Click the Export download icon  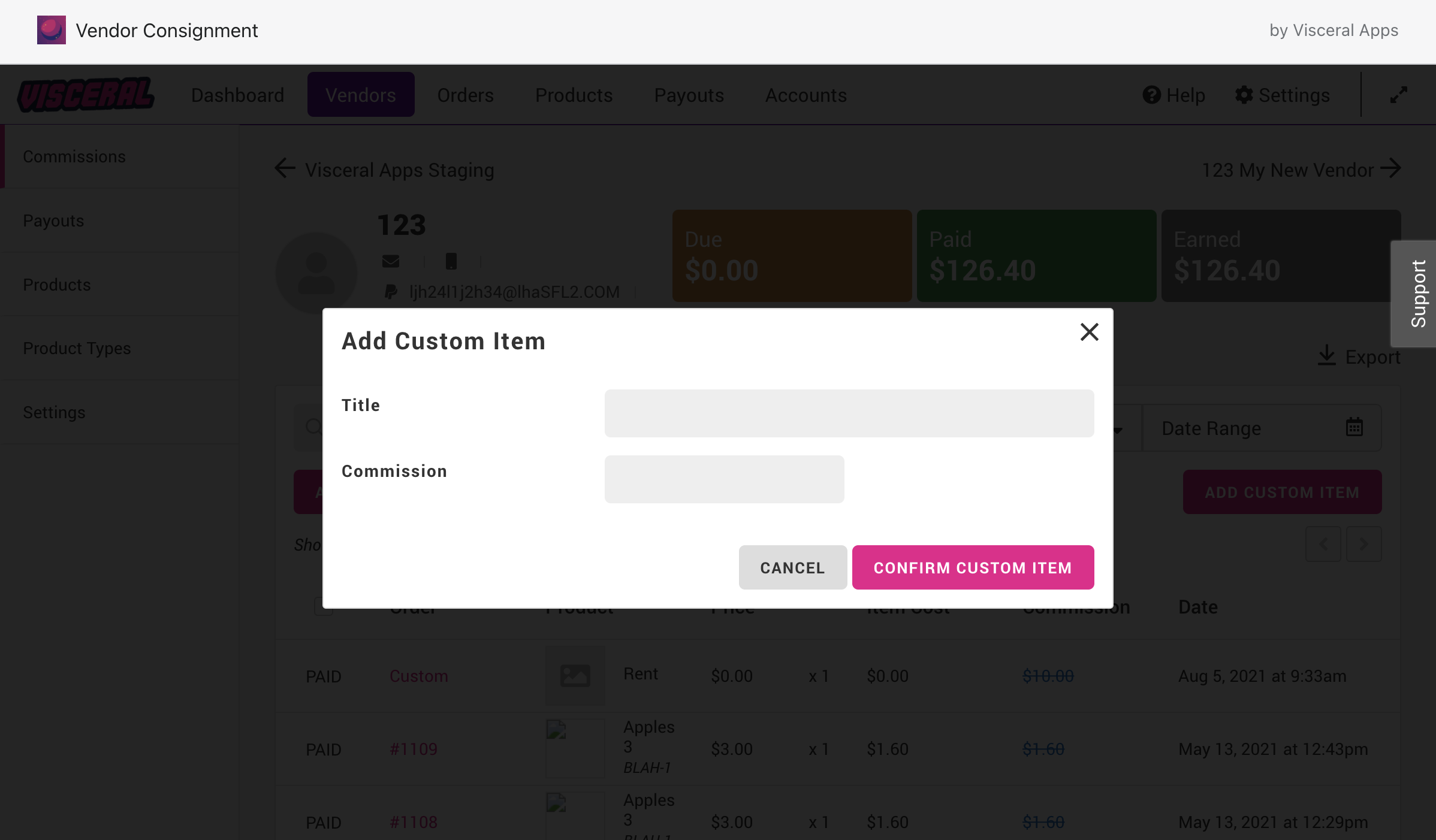[1326, 355]
